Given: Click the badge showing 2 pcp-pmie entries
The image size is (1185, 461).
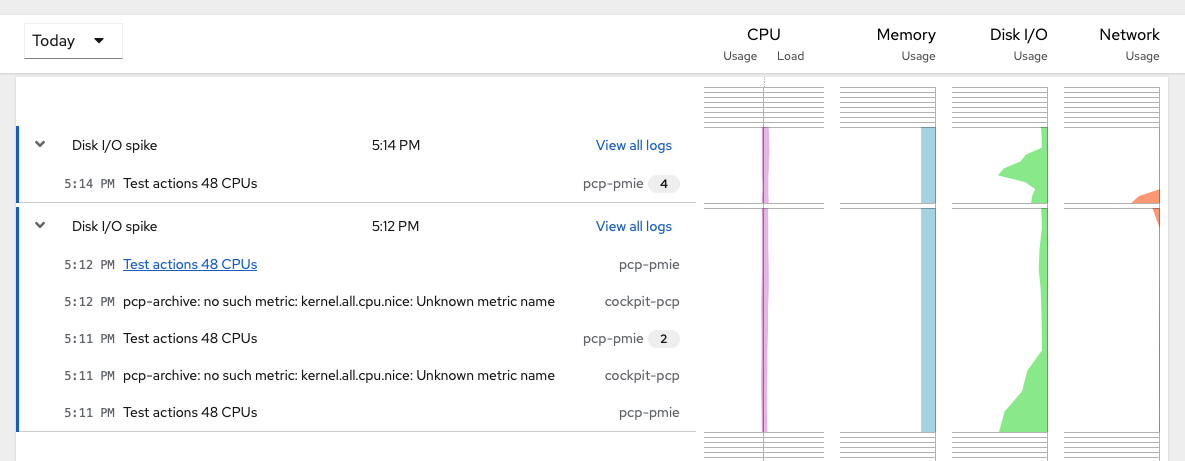Looking at the screenshot, I should tap(664, 339).
